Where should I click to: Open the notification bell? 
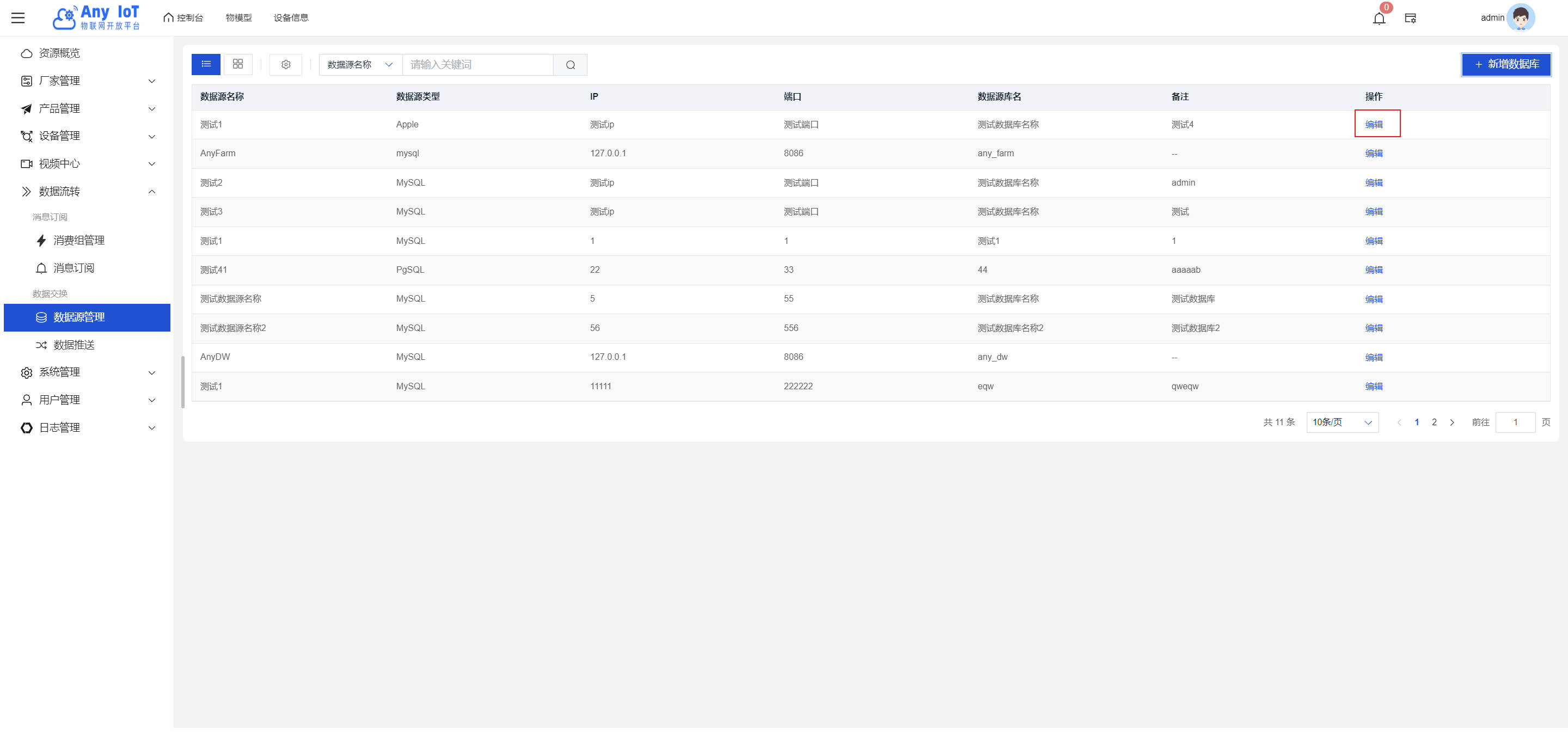coord(1379,19)
